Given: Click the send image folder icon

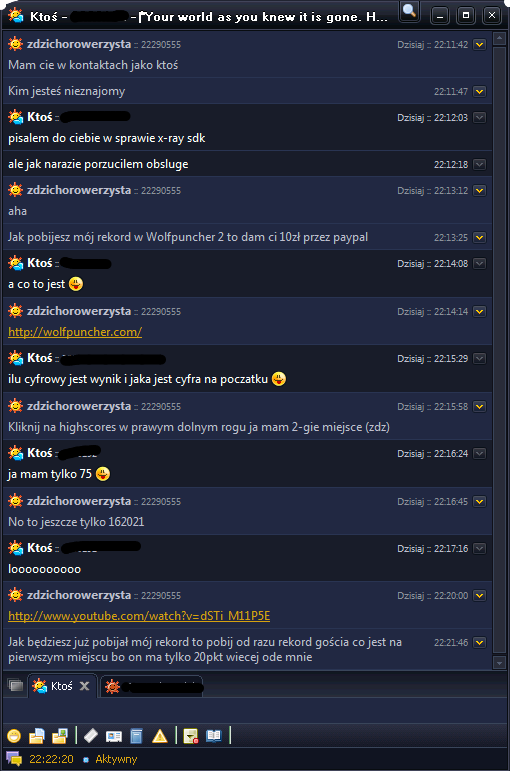Looking at the screenshot, I should pyautogui.click(x=60, y=736).
